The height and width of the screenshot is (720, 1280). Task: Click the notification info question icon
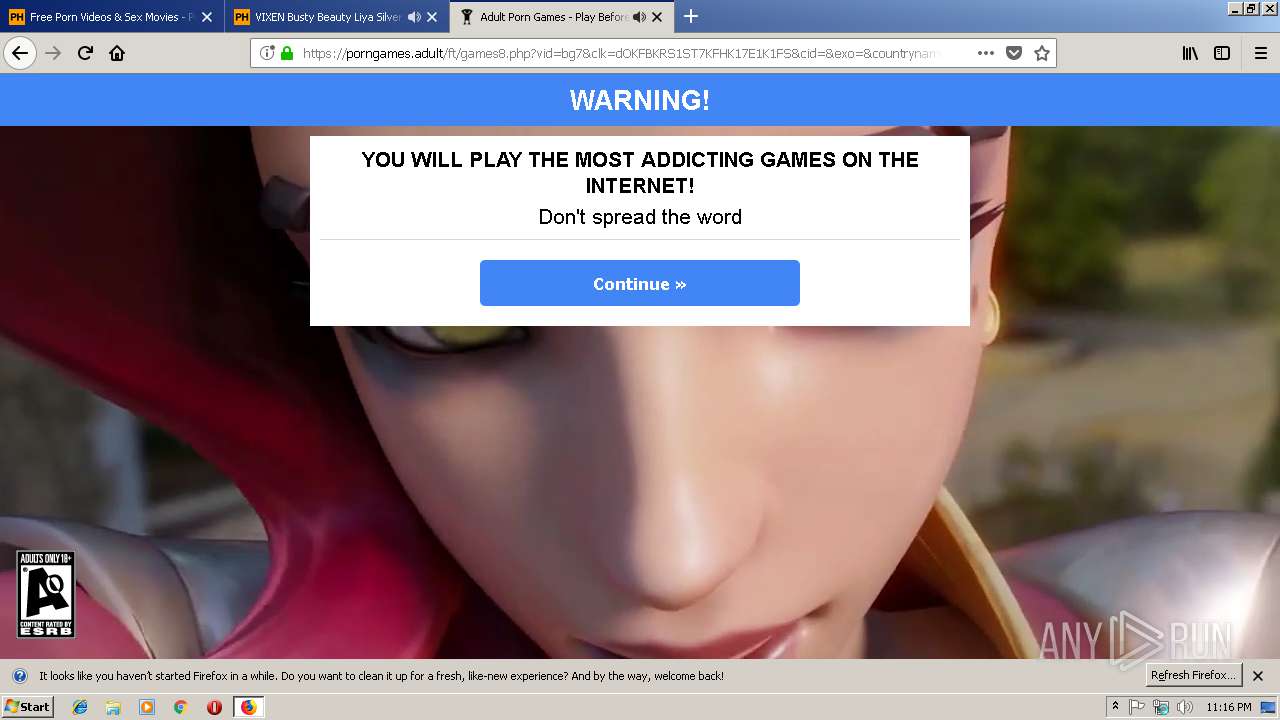(19, 676)
